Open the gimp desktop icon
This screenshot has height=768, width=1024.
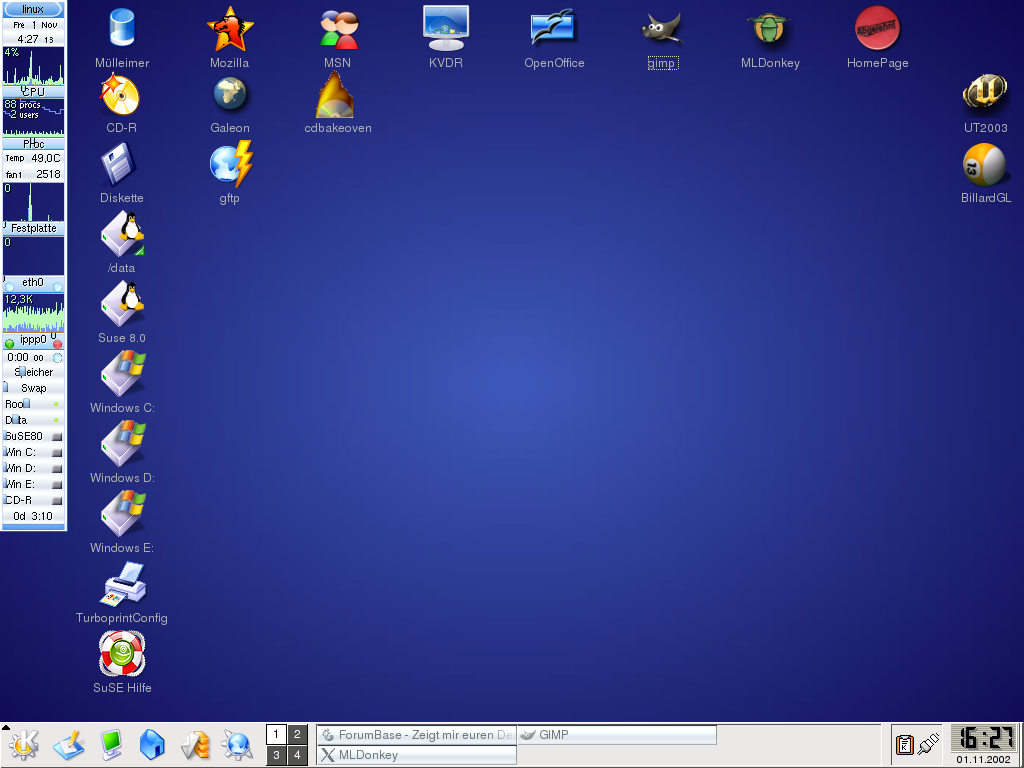click(662, 29)
